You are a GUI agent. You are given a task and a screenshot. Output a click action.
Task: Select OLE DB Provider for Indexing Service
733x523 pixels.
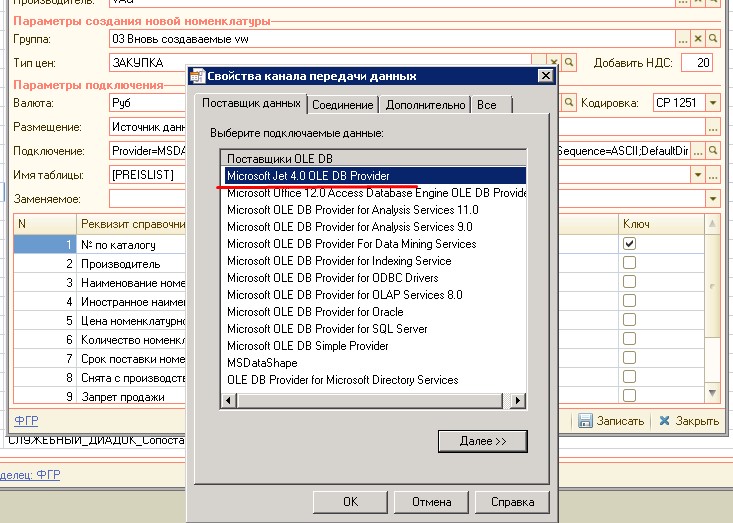click(x=339, y=261)
